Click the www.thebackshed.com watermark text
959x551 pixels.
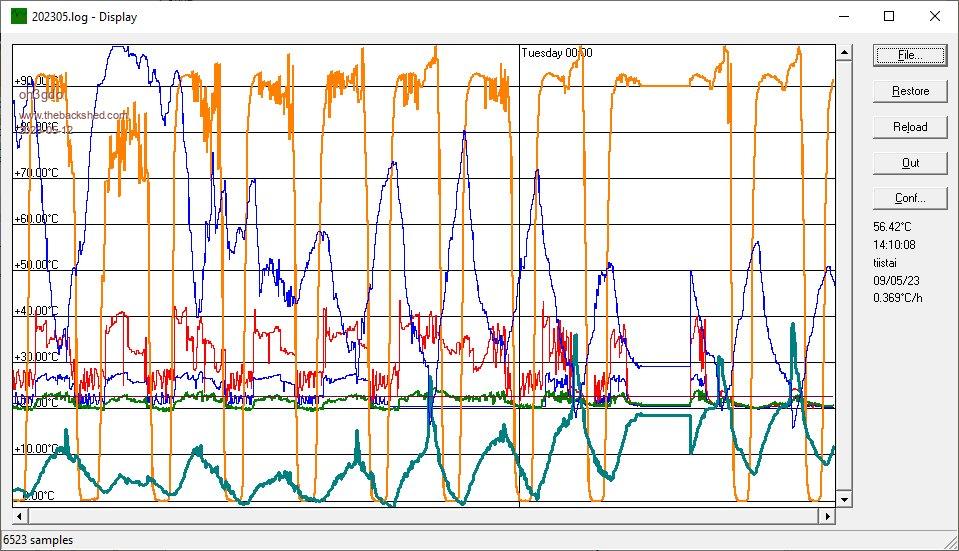coord(73,115)
